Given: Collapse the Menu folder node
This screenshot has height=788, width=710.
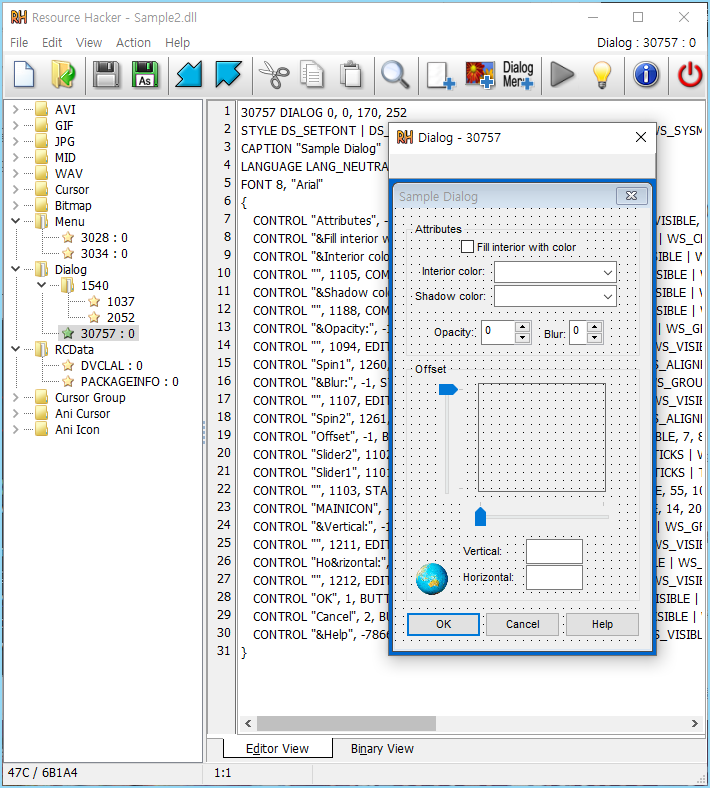Looking at the screenshot, I should click(x=16, y=221).
